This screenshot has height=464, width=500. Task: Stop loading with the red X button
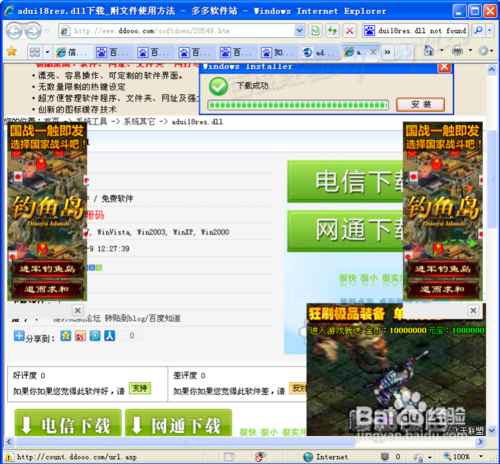coord(350,31)
